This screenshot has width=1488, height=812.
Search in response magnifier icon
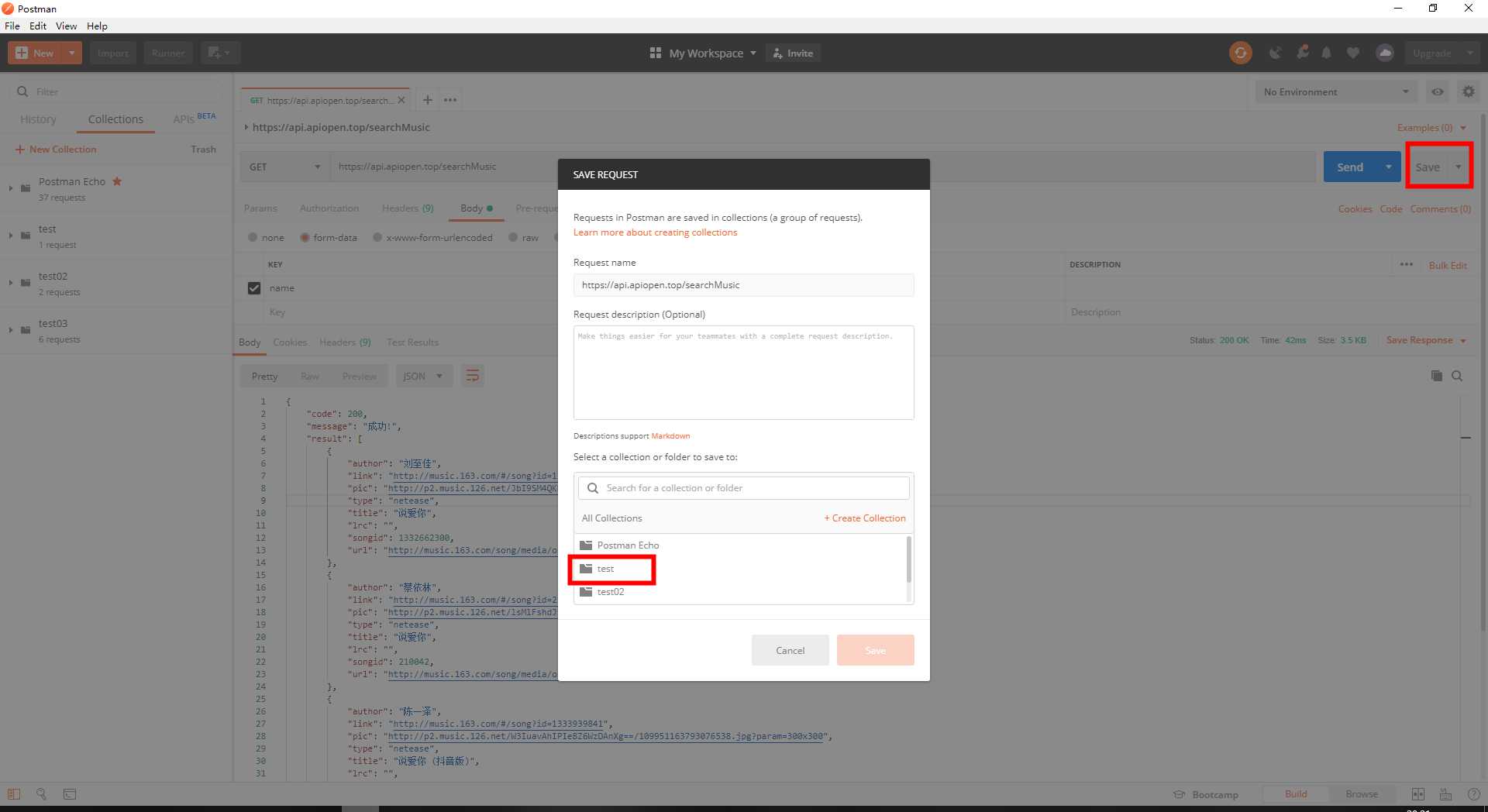click(x=1457, y=376)
